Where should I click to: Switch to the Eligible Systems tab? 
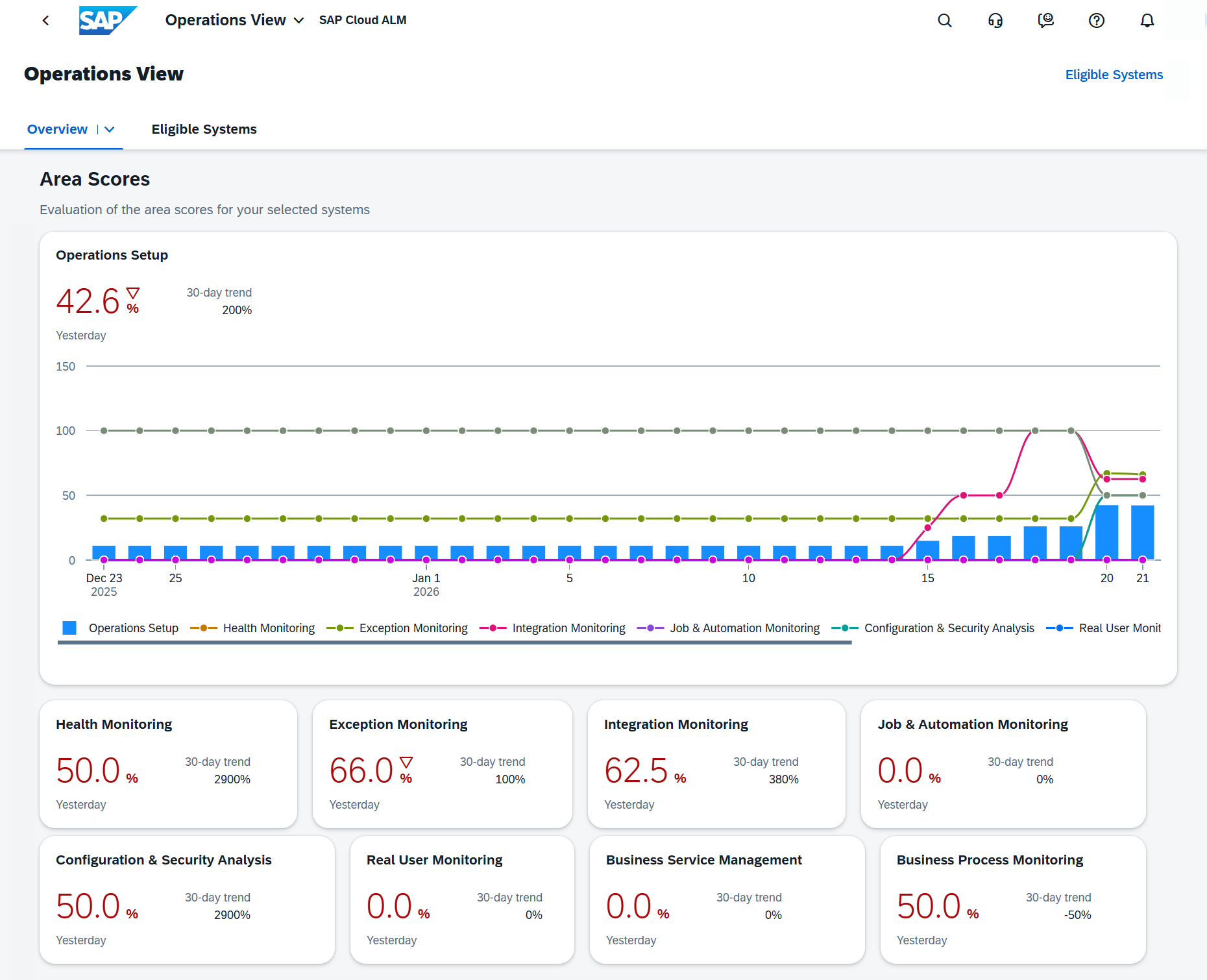click(x=204, y=129)
